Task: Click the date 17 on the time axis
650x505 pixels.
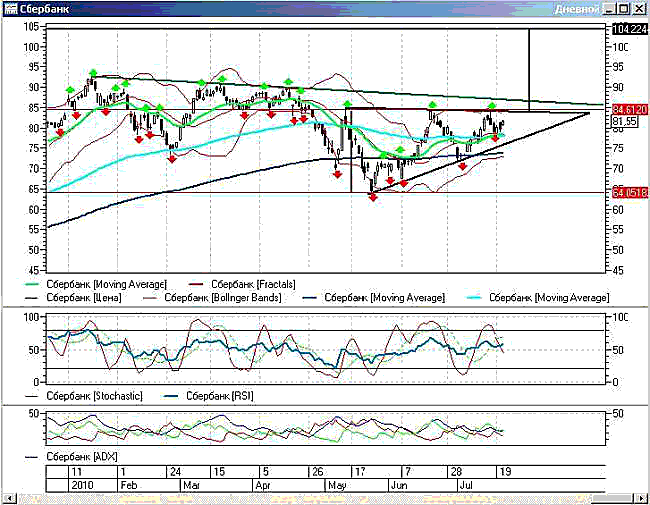Action: coord(361,472)
